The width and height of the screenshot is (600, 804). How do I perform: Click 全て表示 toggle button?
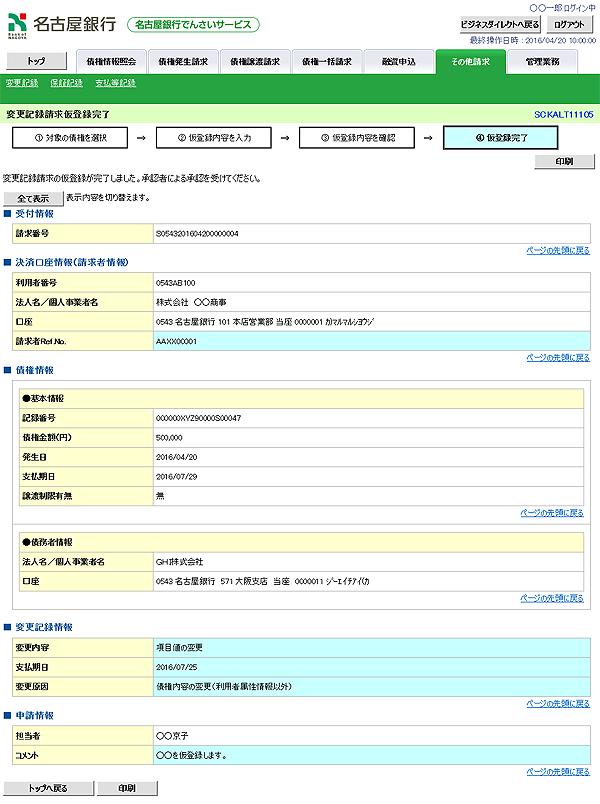tap(33, 198)
